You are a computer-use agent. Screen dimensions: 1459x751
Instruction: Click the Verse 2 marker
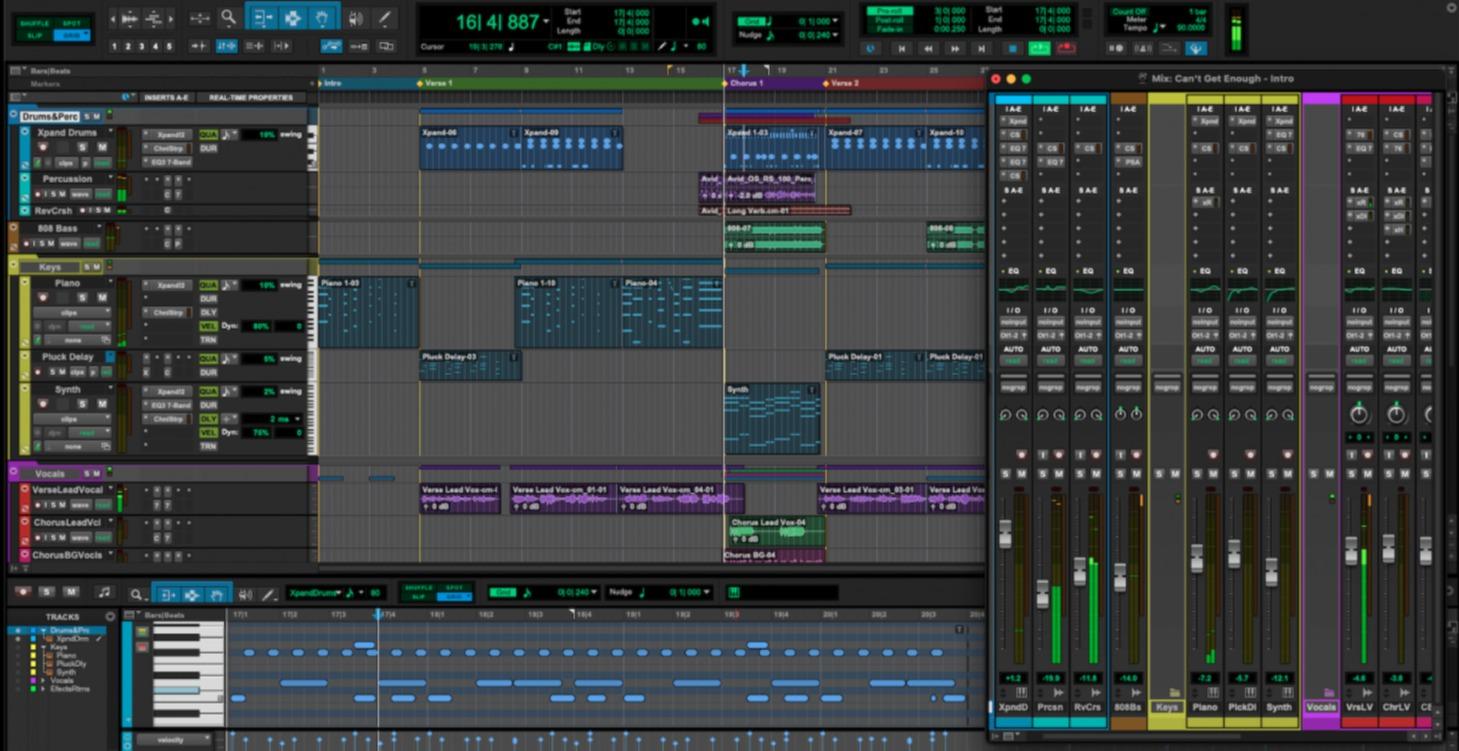(x=842, y=84)
